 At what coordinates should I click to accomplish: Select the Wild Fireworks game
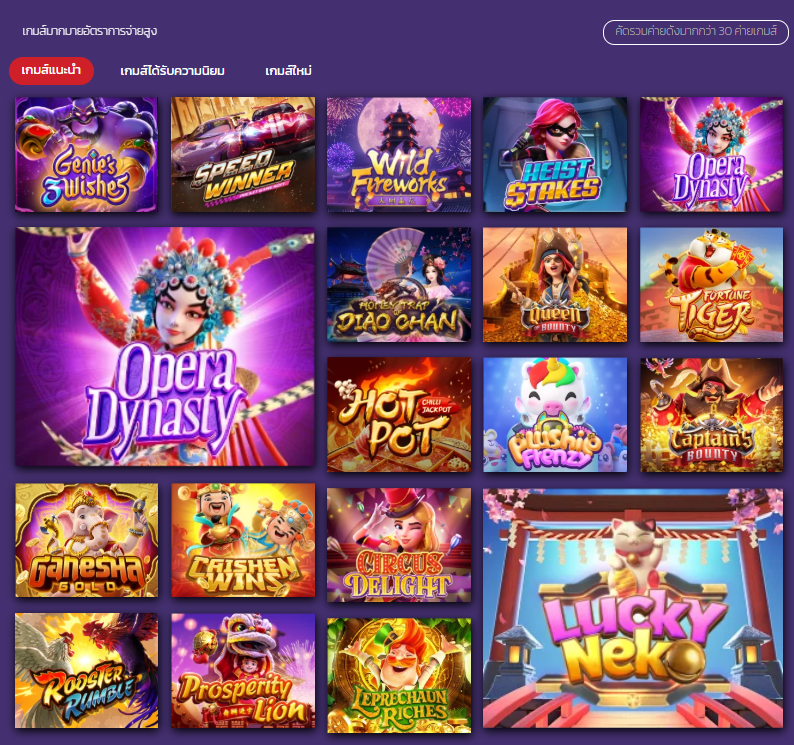point(399,154)
